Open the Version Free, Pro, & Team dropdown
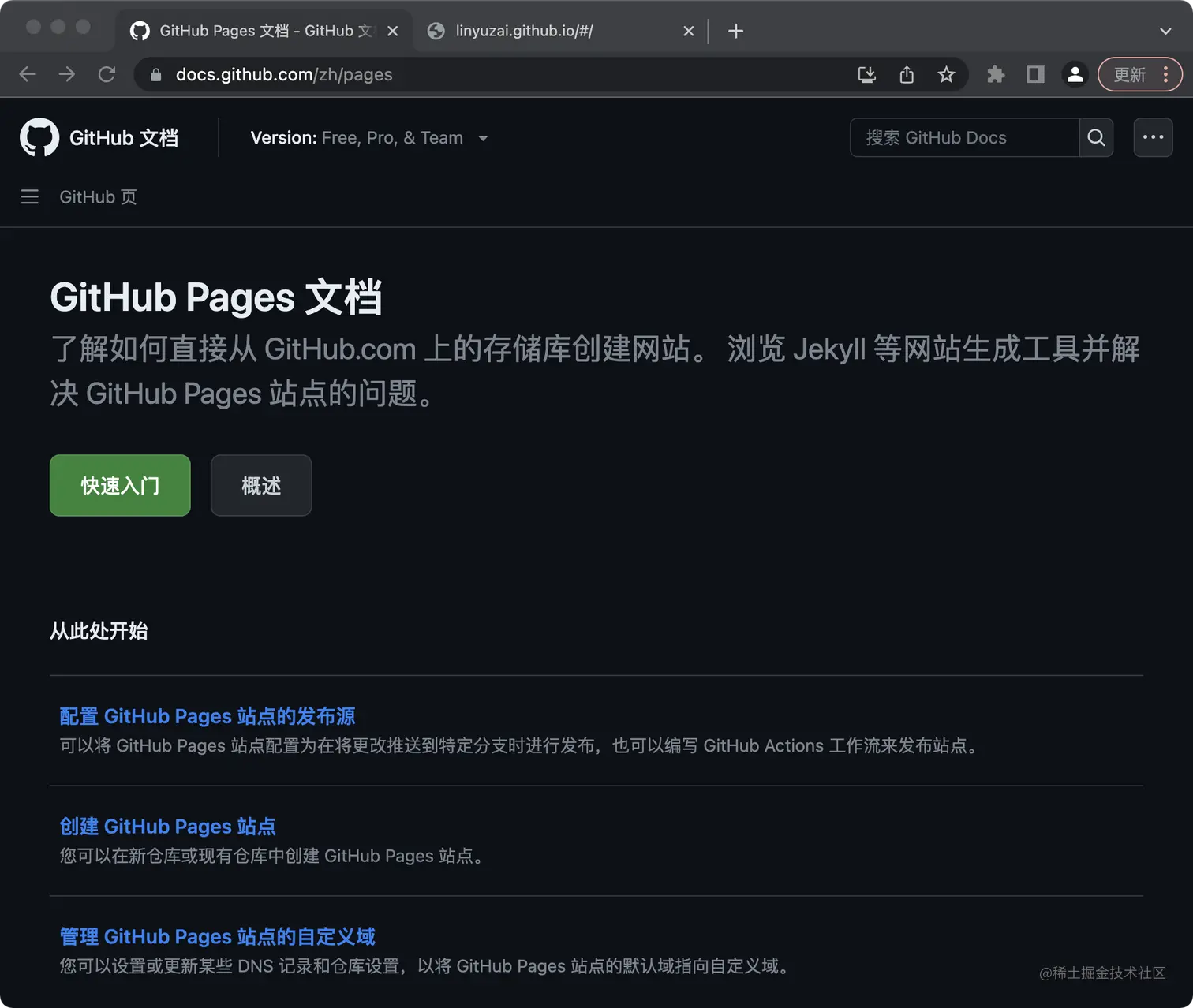The height and width of the screenshot is (1008, 1193). tap(368, 138)
